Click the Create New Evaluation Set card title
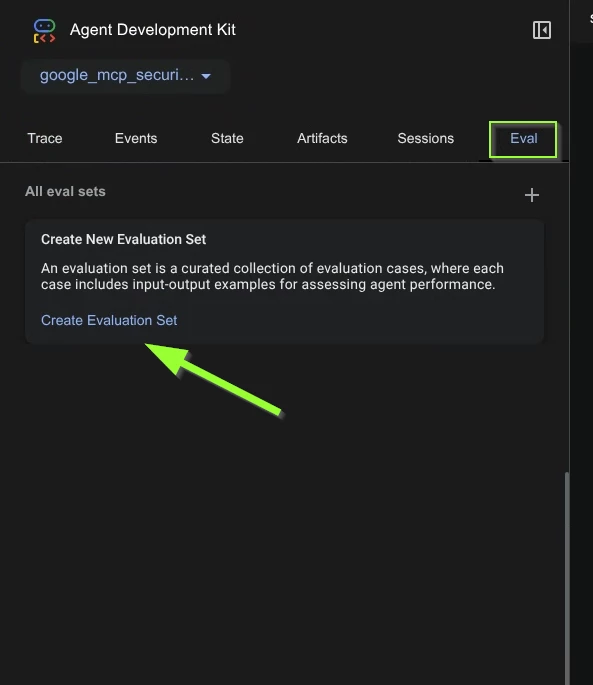The height and width of the screenshot is (685, 593). pos(123,239)
